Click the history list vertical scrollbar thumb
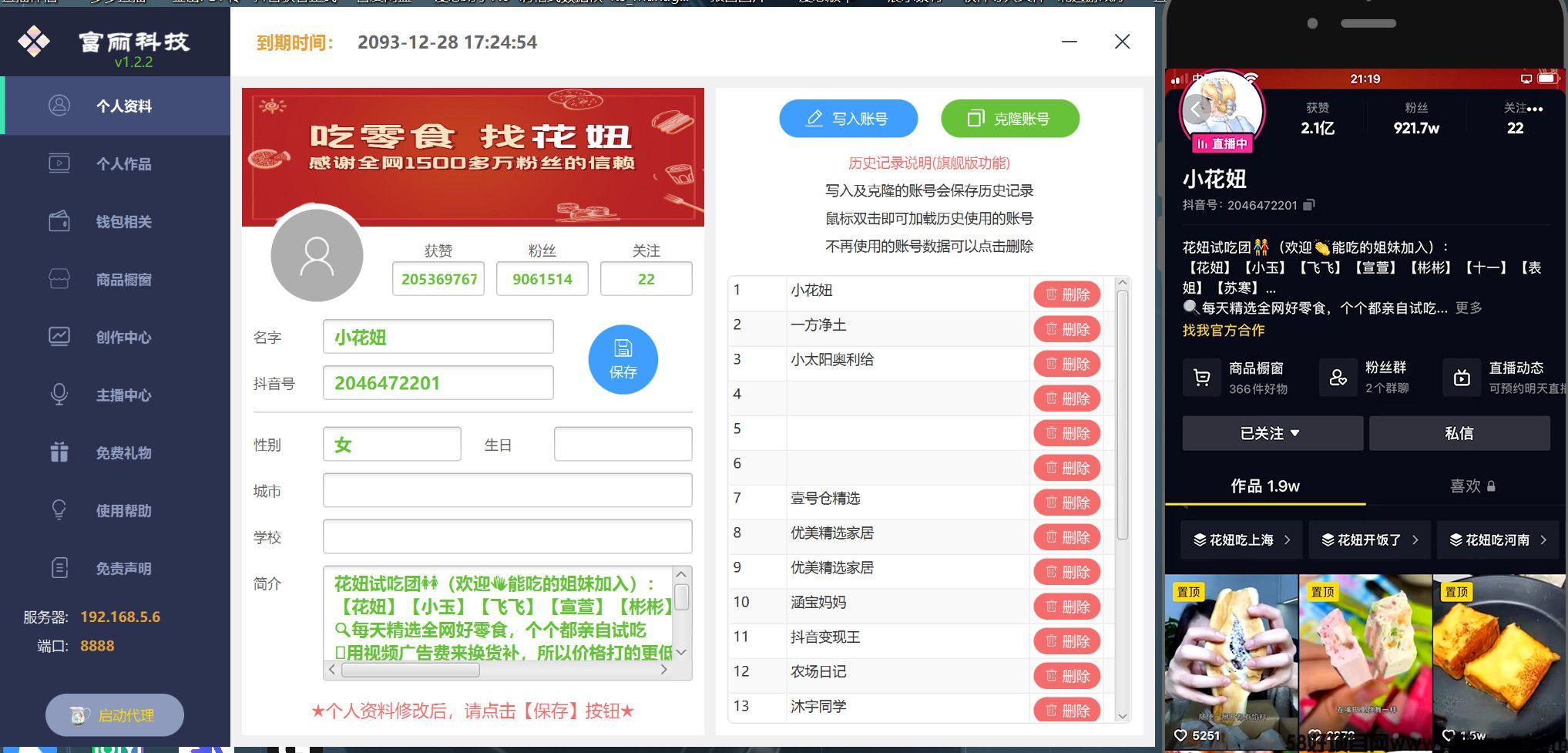This screenshot has height=753, width=1568. [1123, 415]
